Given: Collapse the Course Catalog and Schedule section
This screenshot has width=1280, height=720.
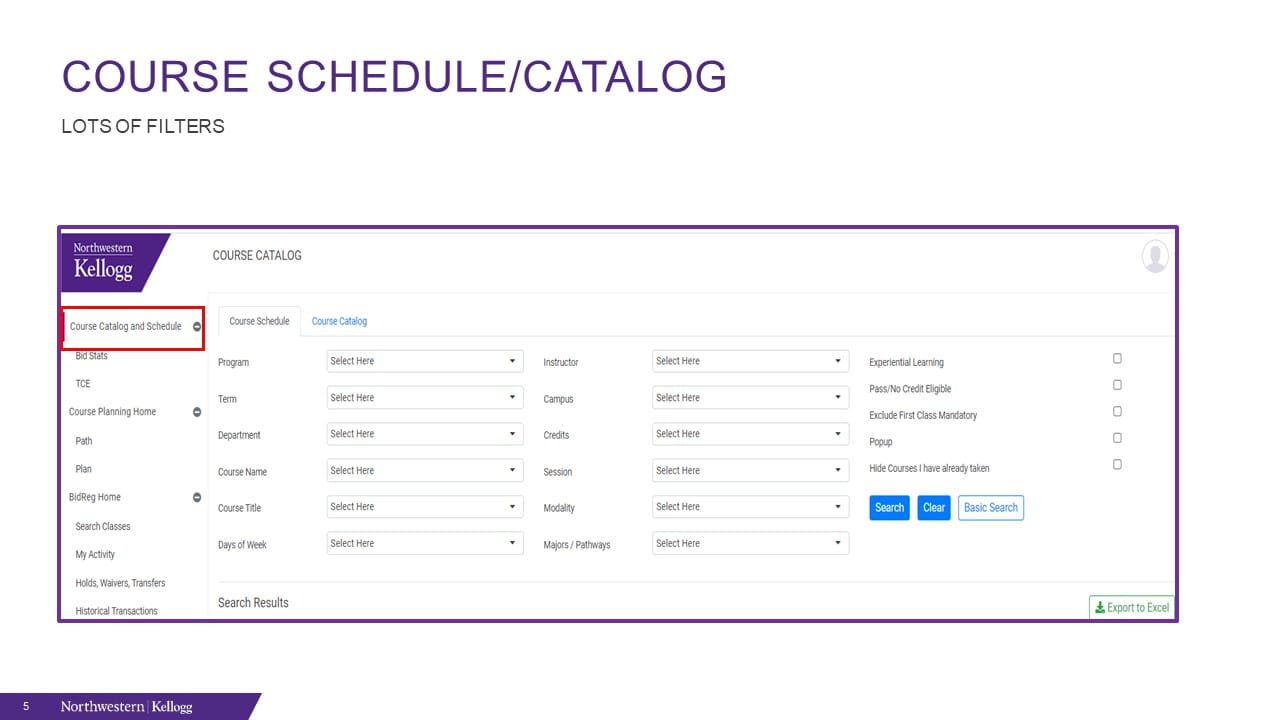Looking at the screenshot, I should coord(196,326).
